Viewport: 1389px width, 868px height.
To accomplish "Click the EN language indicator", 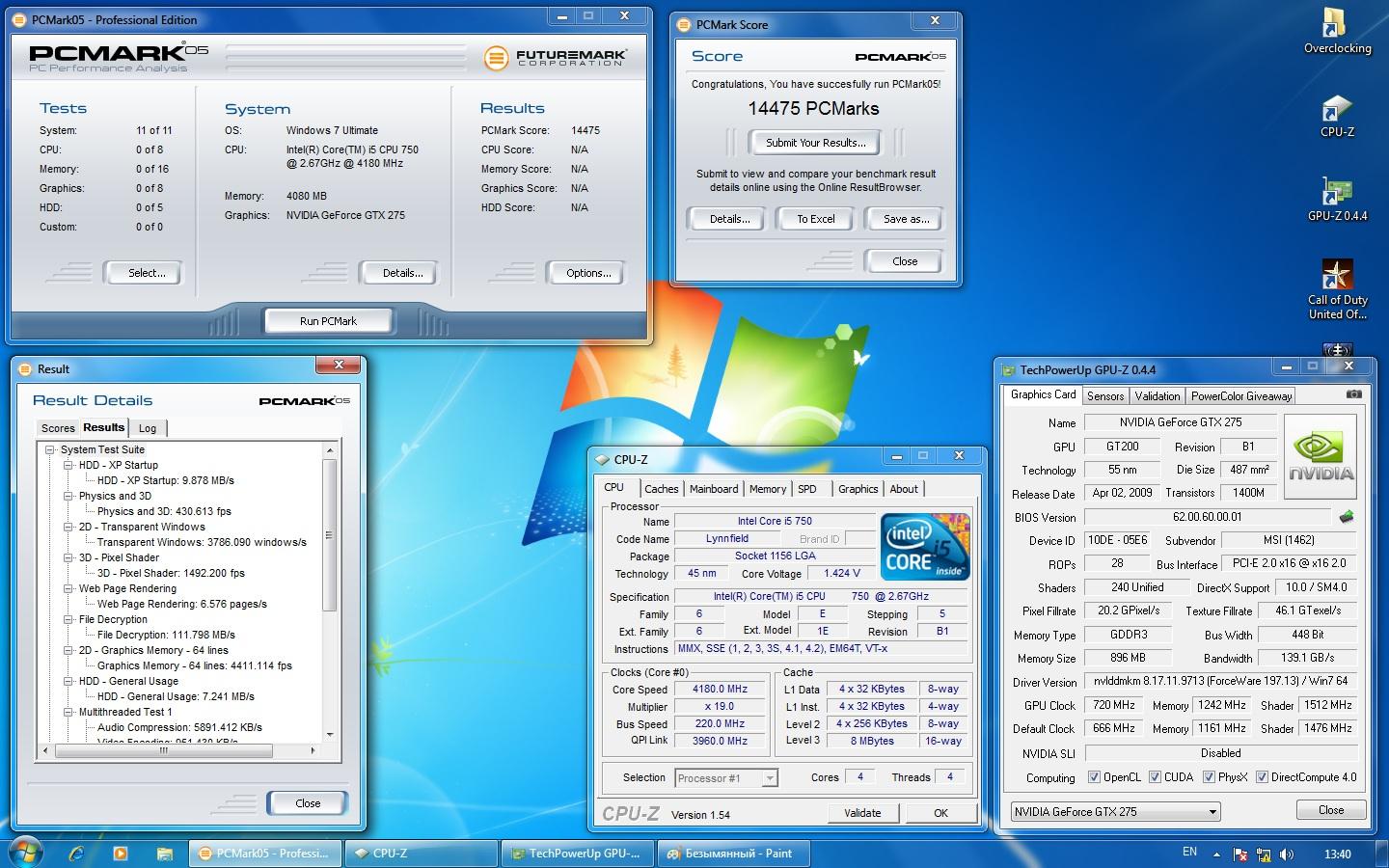I will [1189, 853].
